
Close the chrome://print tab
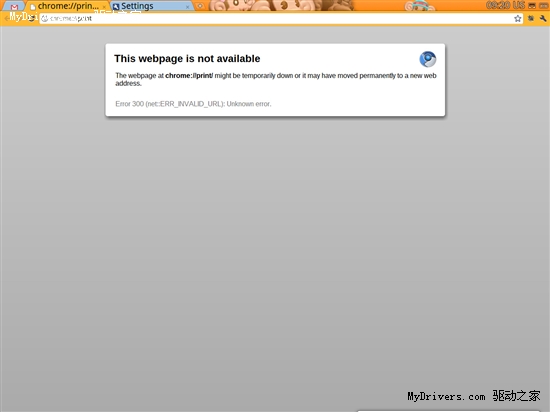click(x=104, y=7)
